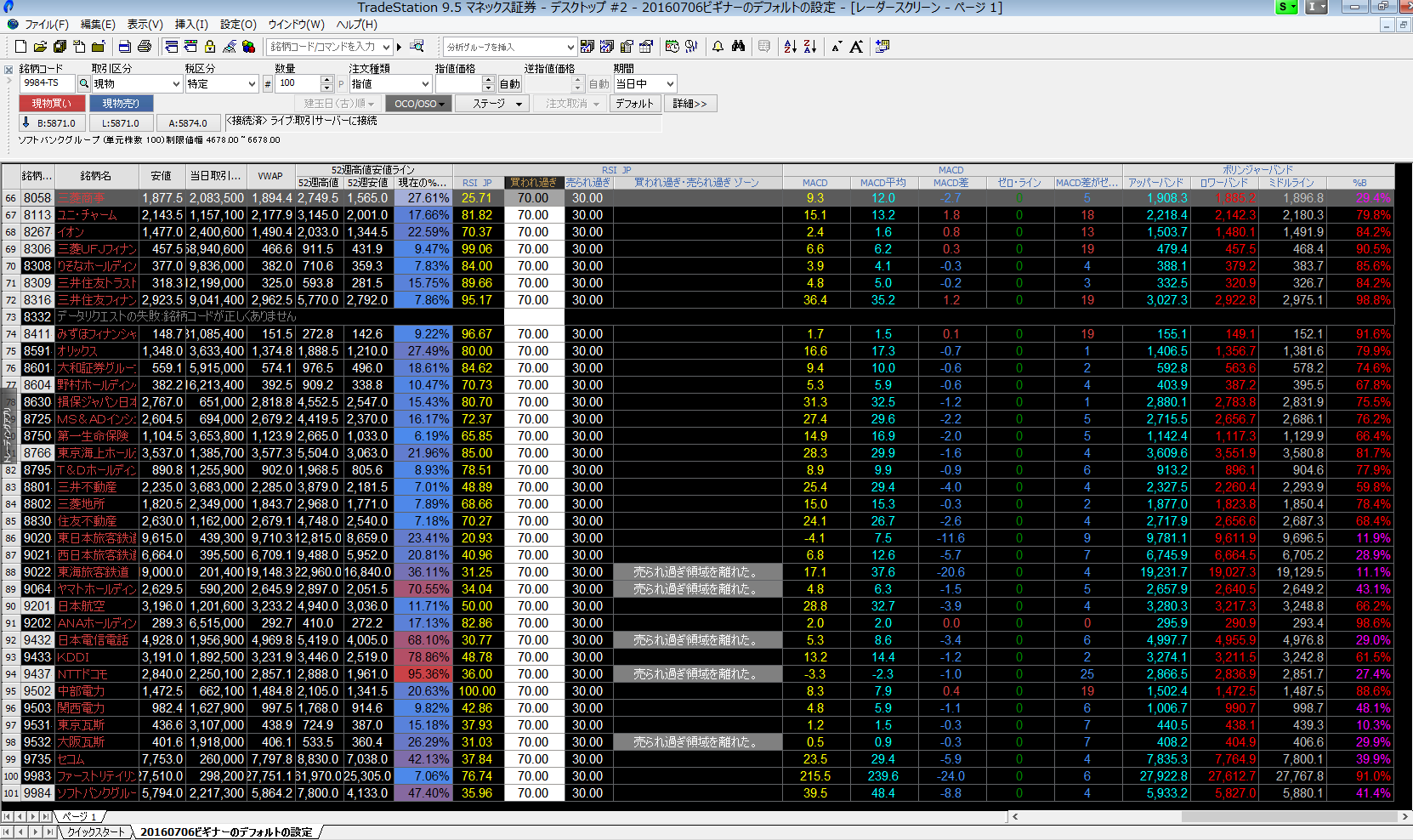Open the ファイル(F) menu
This screenshot has height=840, width=1413.
tap(47, 25)
